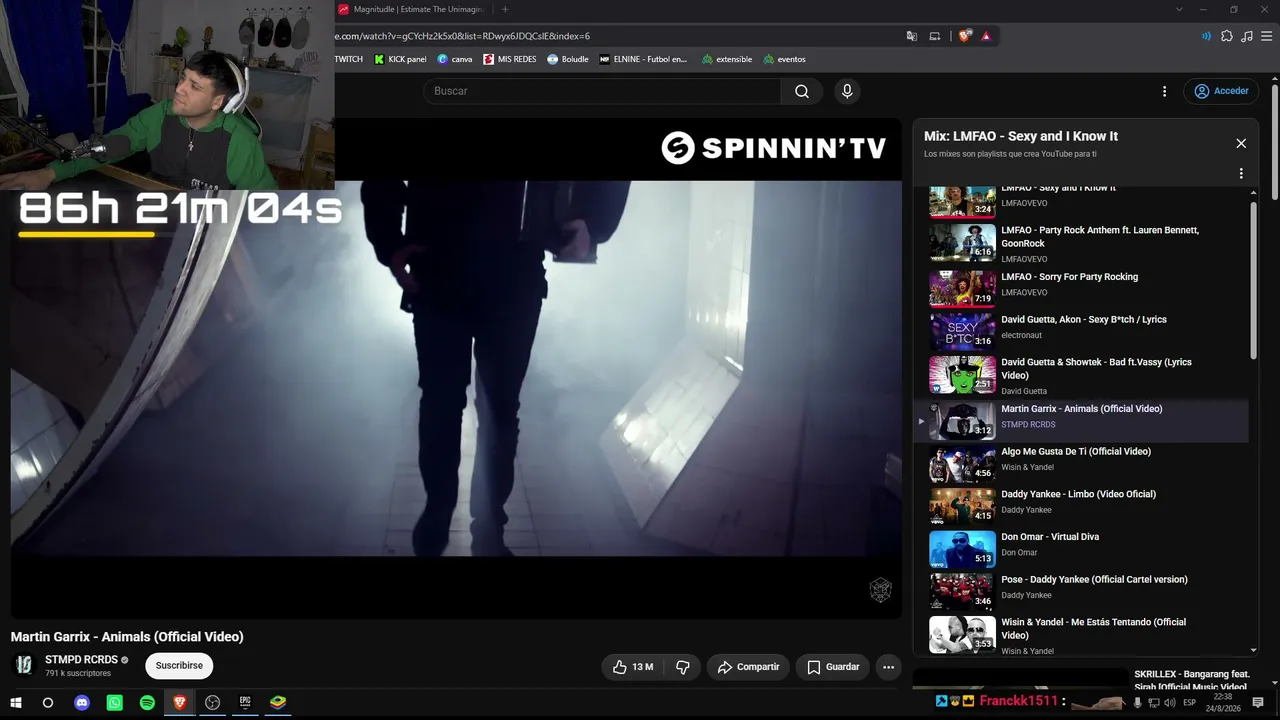Open a new browser tab
The width and height of the screenshot is (1280, 720).
pyautogui.click(x=505, y=10)
